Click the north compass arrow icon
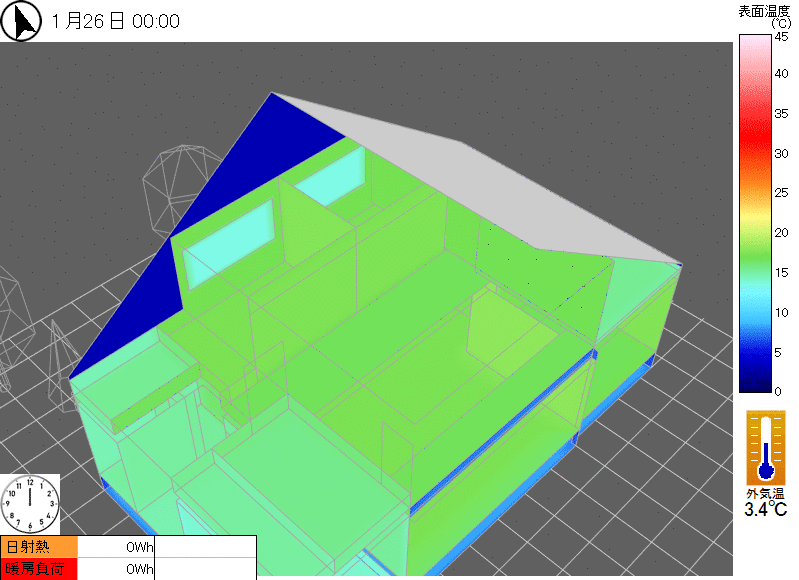The height and width of the screenshot is (580, 799). coord(21,21)
